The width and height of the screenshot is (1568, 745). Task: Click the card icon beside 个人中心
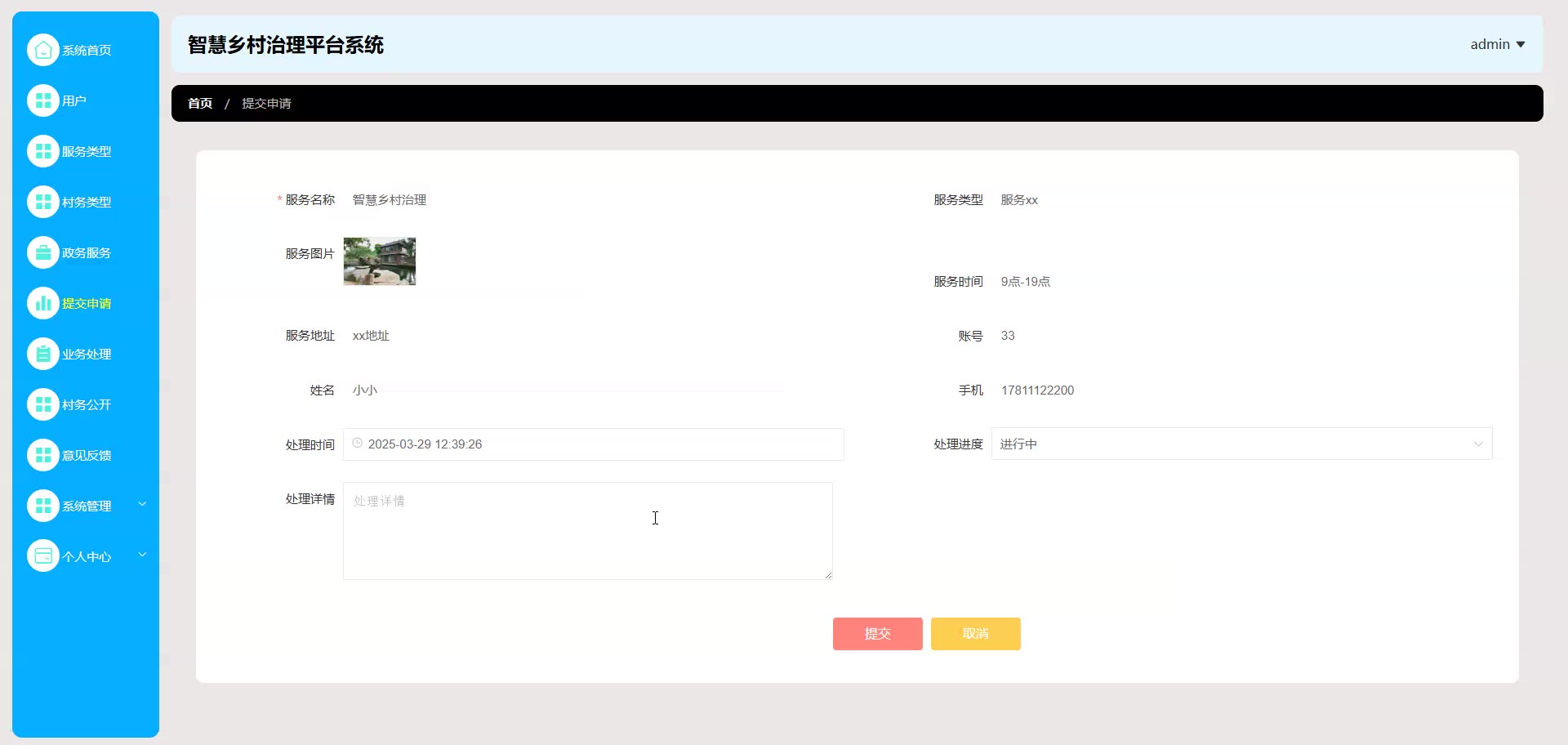click(43, 556)
